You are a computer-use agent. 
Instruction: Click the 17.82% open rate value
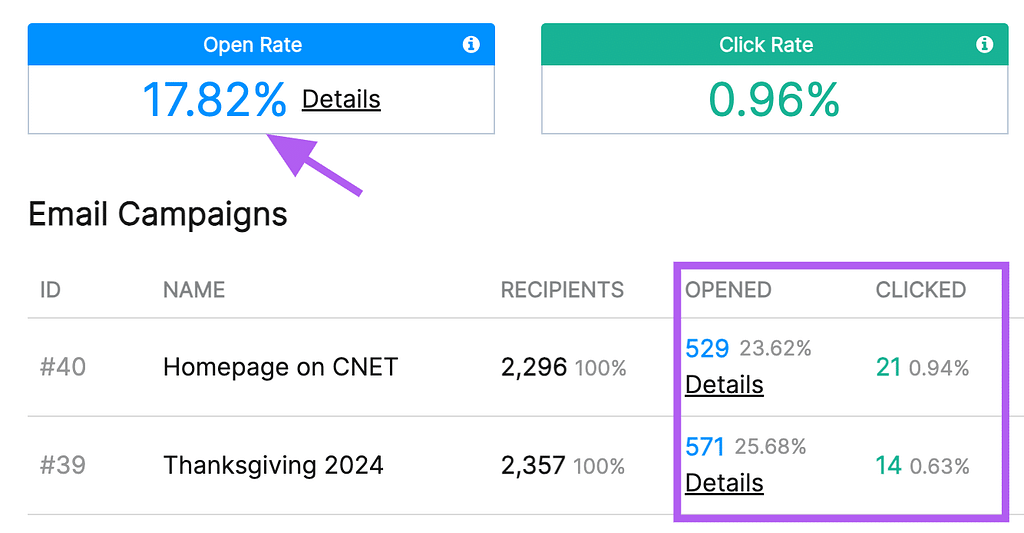pos(214,100)
